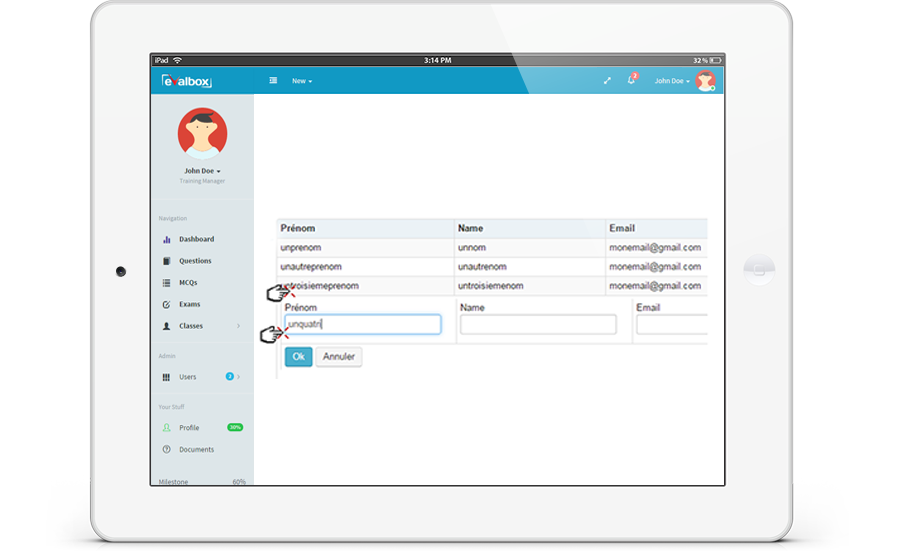Screen dimensions: 912x551
Task: Click the Evalbox logo
Action: 187,81
